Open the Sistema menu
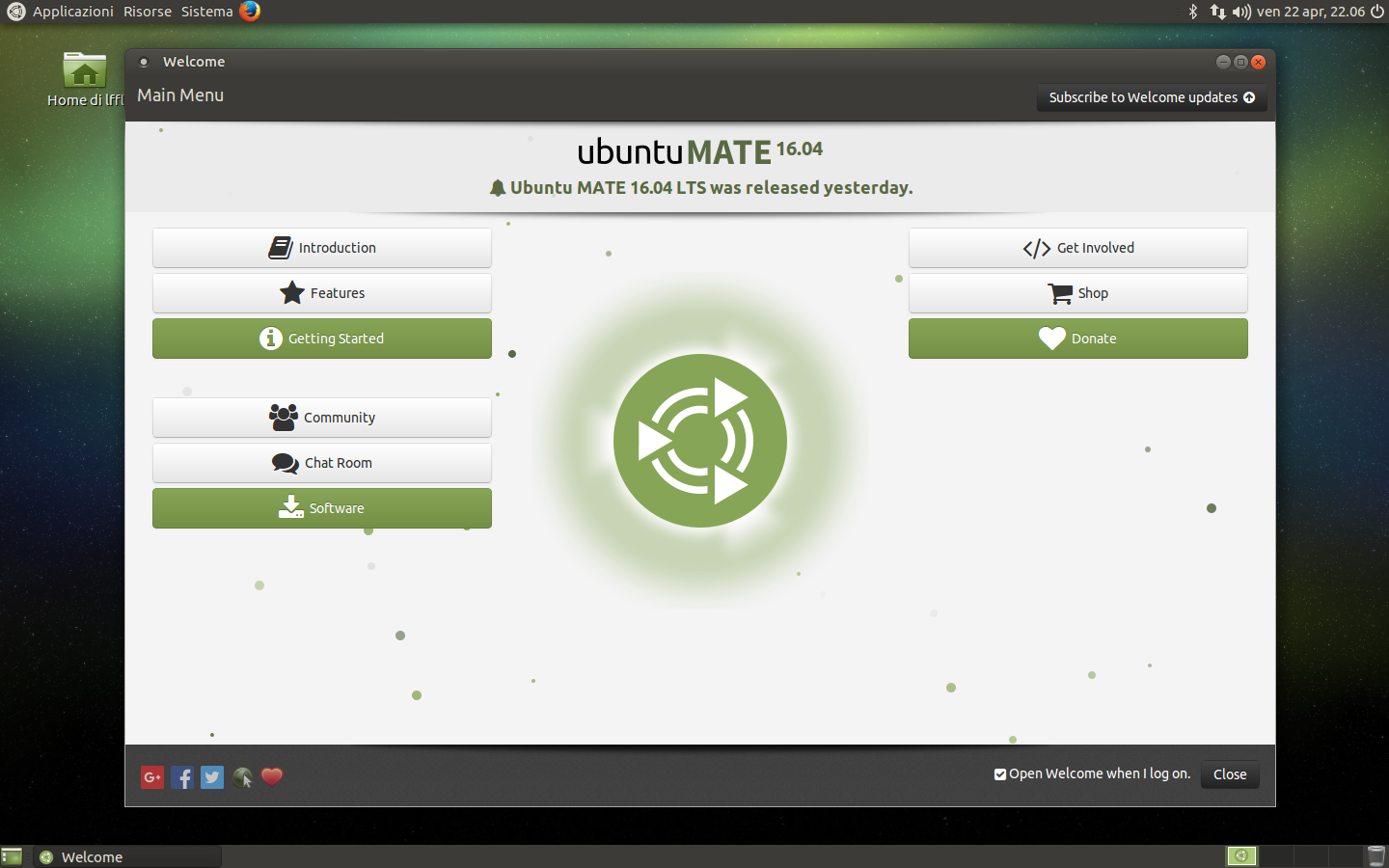The width and height of the screenshot is (1389, 868). pyautogui.click(x=207, y=12)
